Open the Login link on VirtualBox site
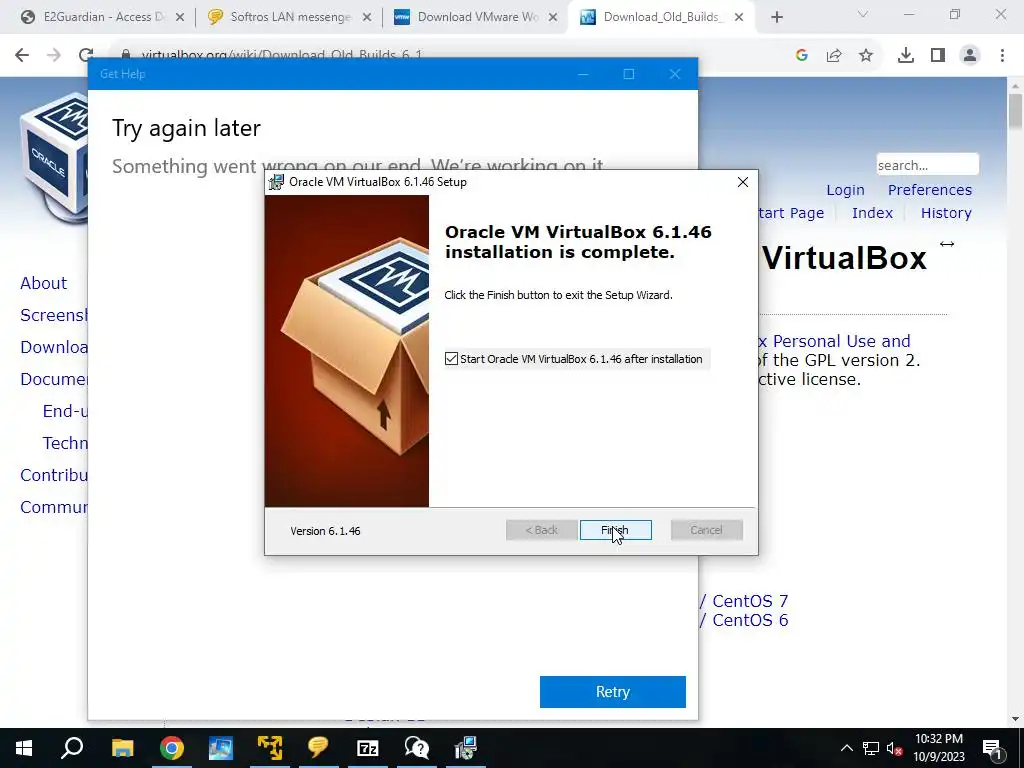Image resolution: width=1024 pixels, height=768 pixels. pyautogui.click(x=845, y=190)
